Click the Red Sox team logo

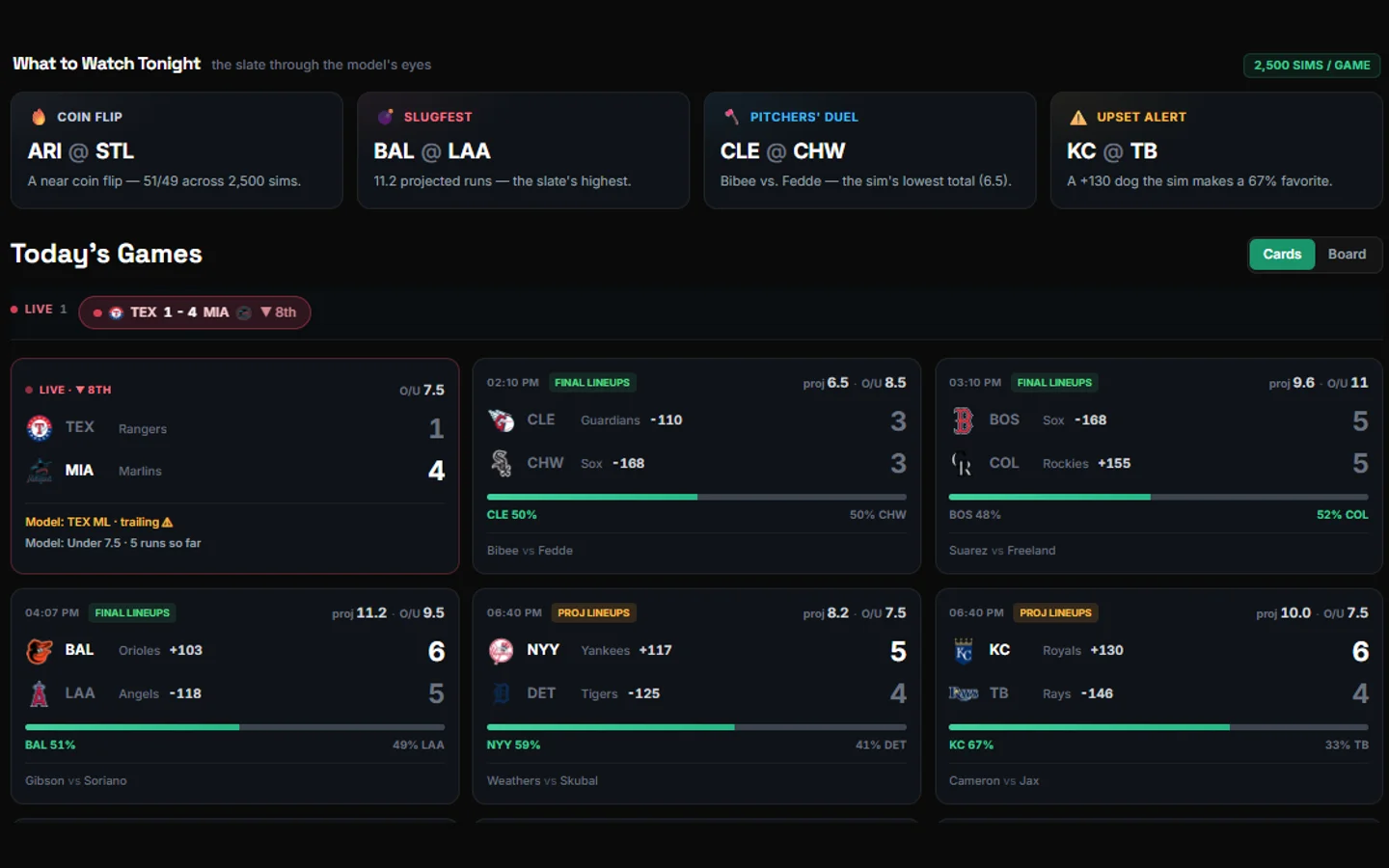pyautogui.click(x=963, y=420)
